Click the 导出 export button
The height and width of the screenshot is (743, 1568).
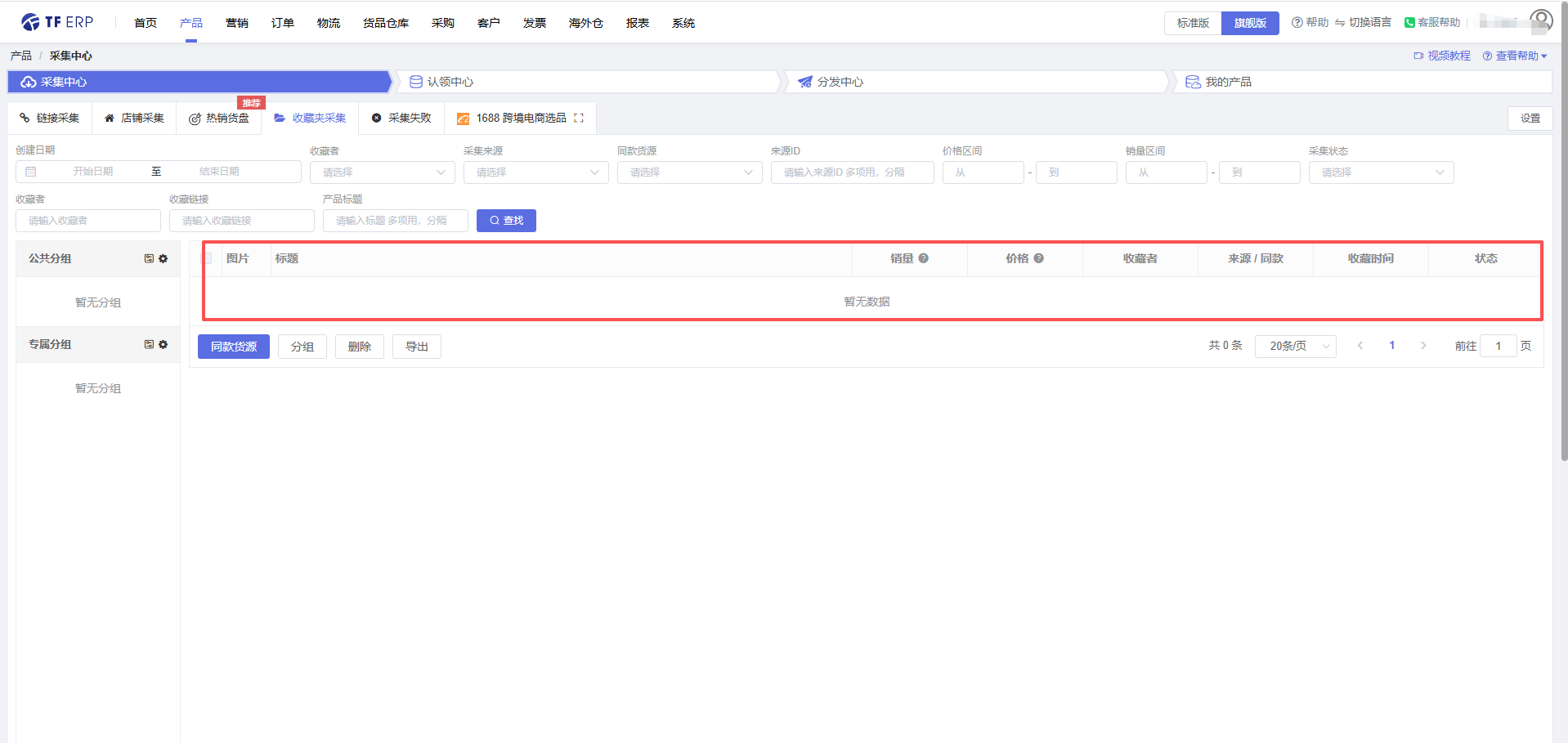coord(417,347)
